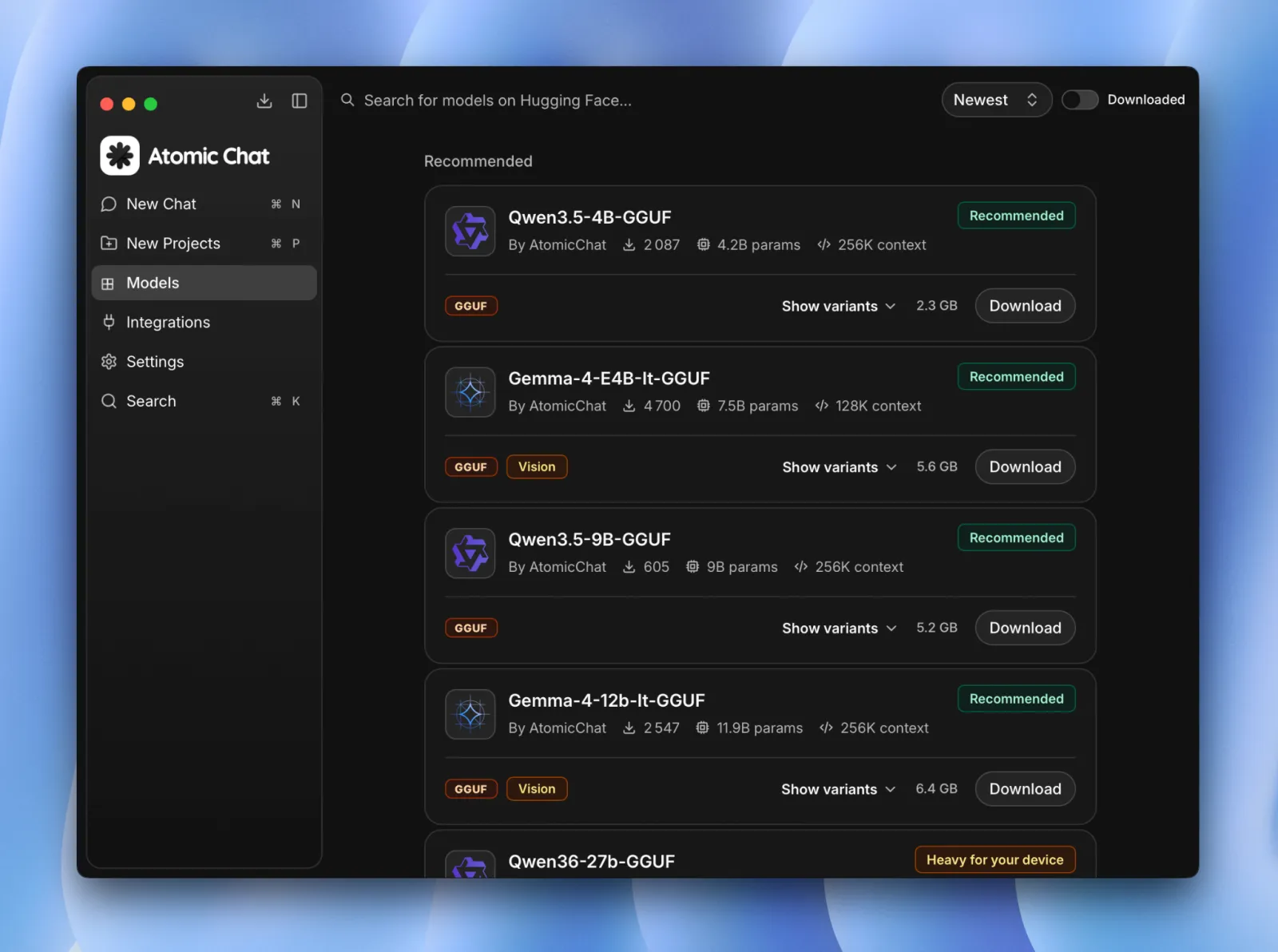Click the Models grid icon
The height and width of the screenshot is (952, 1278).
tap(108, 284)
